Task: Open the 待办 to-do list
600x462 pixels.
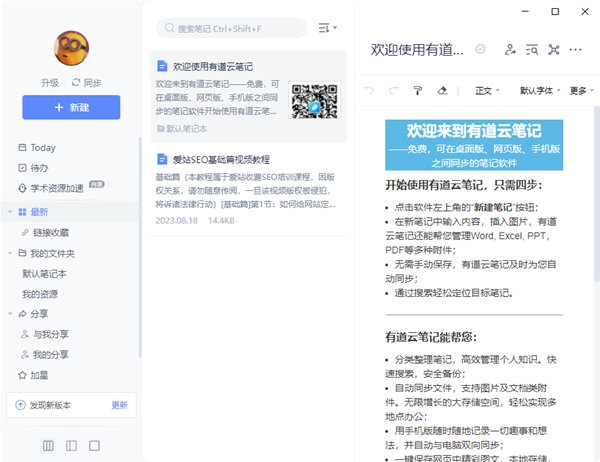Action: [x=33, y=168]
